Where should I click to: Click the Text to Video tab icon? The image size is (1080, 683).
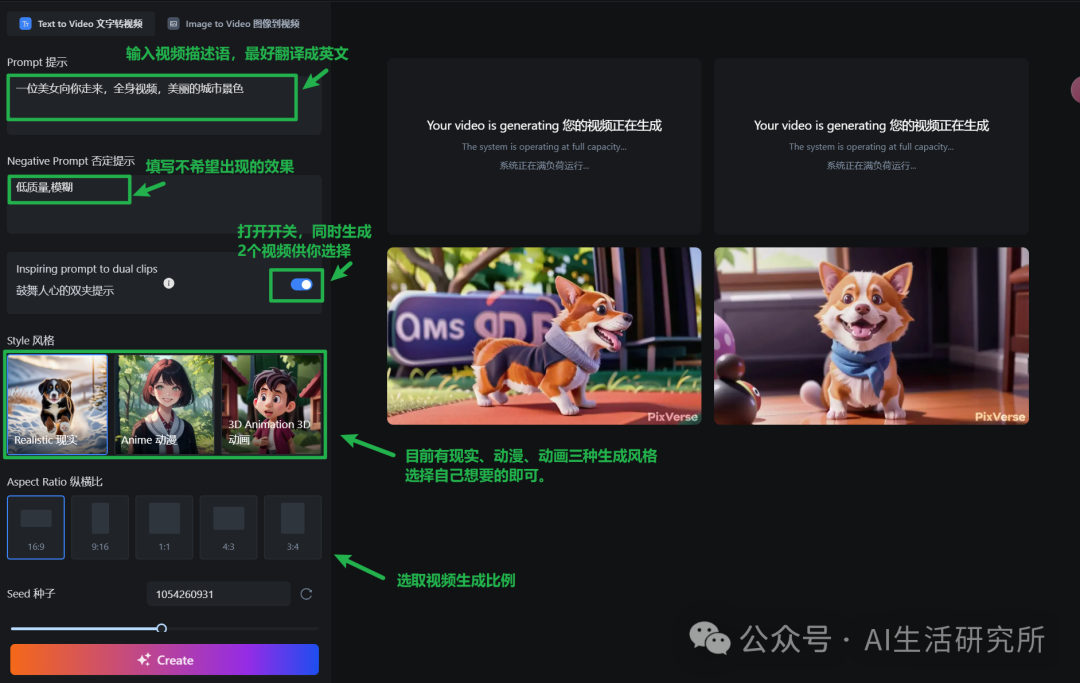click(x=25, y=23)
